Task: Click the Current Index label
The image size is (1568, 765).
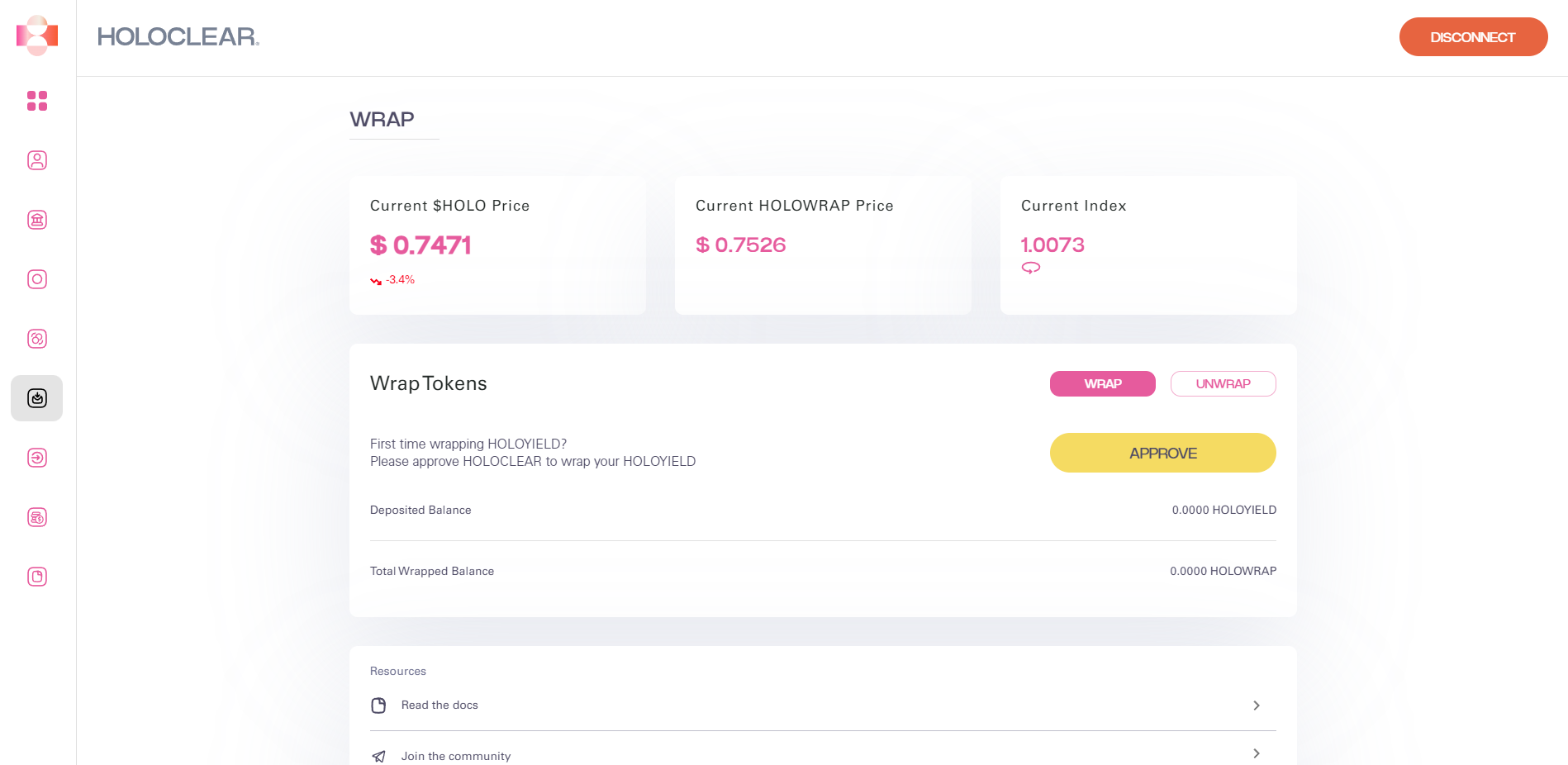Action: [x=1074, y=206]
